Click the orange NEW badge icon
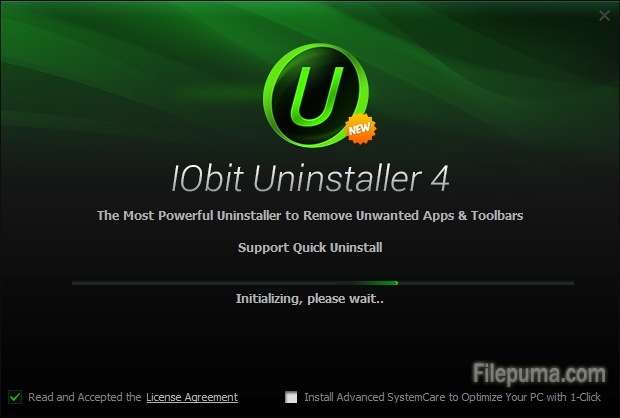This screenshot has height=418, width=620. tap(360, 129)
